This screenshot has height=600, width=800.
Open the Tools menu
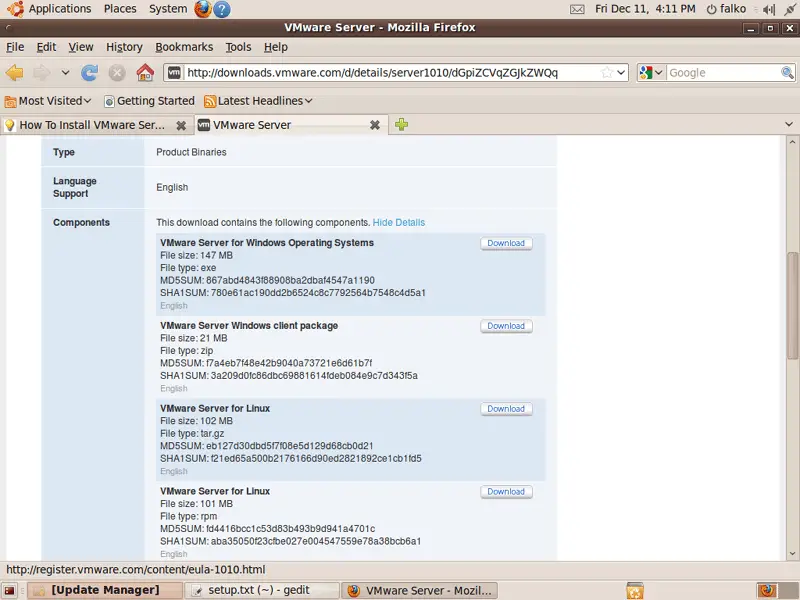[238, 47]
